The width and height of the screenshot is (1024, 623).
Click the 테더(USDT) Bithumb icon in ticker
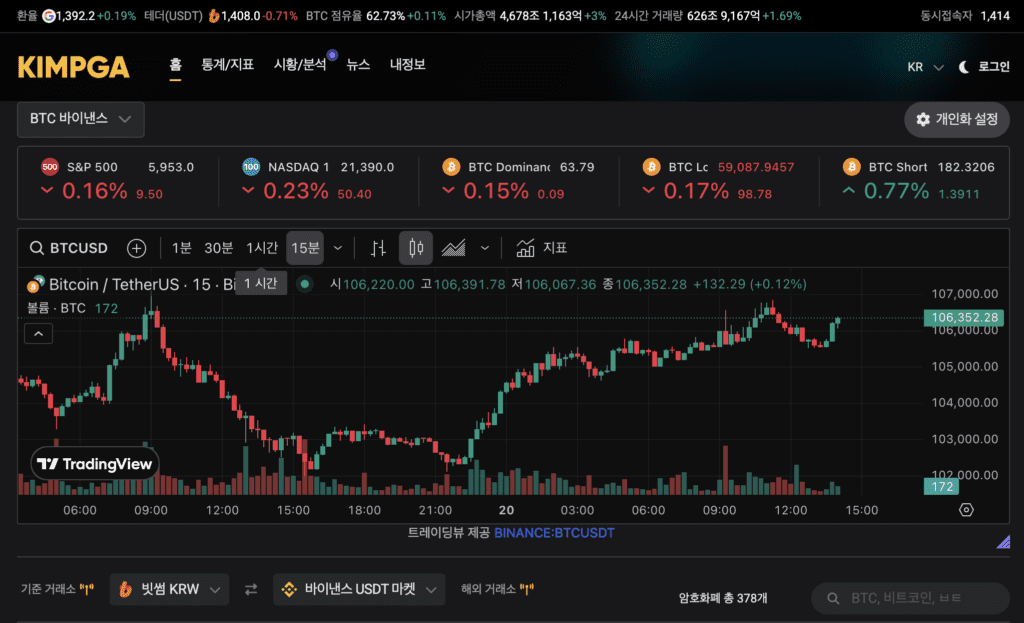coord(214,16)
